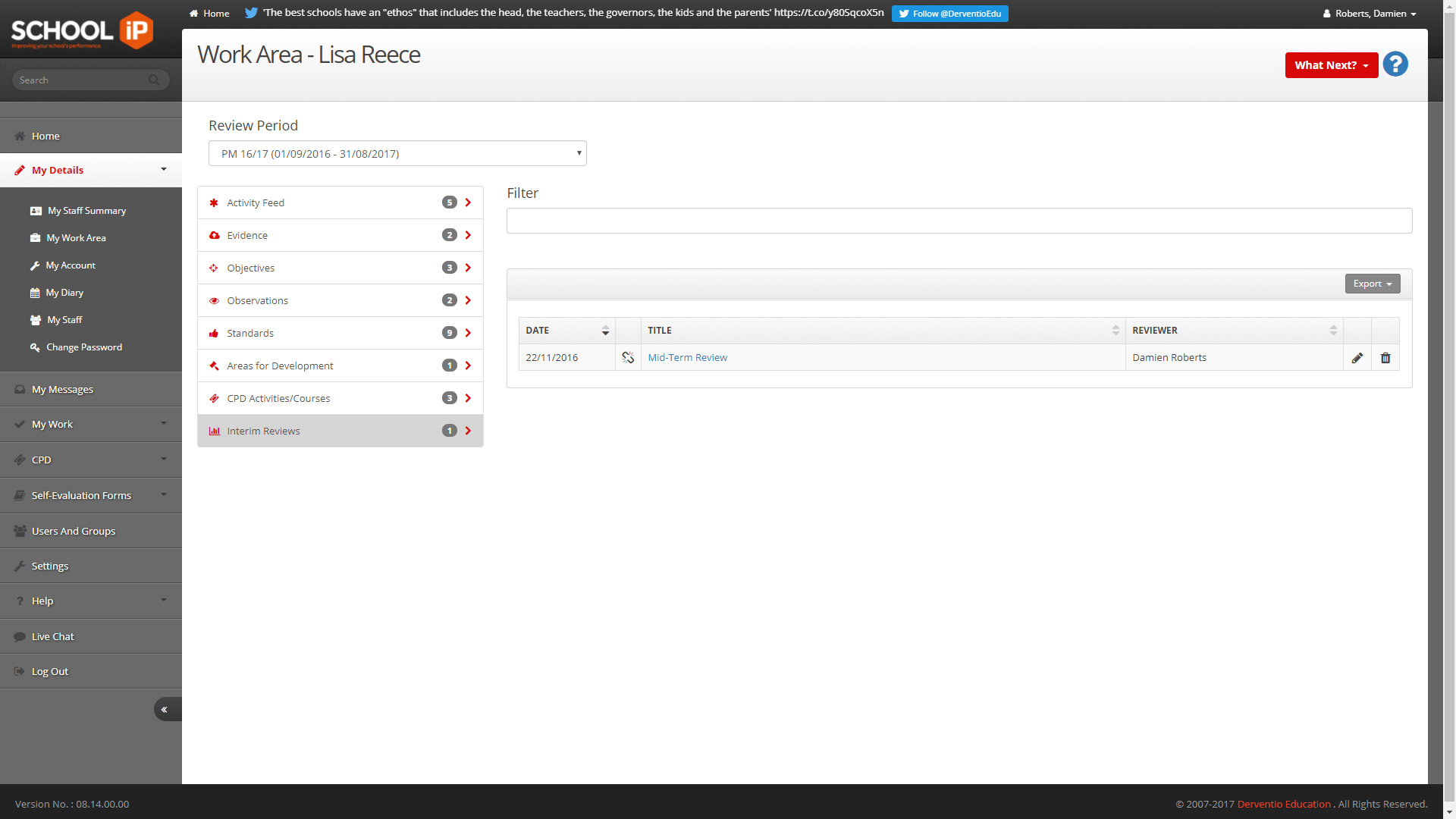Viewport: 1456px width, 819px height.
Task: Start a Live Chat from the sidebar
Action: coord(91,636)
